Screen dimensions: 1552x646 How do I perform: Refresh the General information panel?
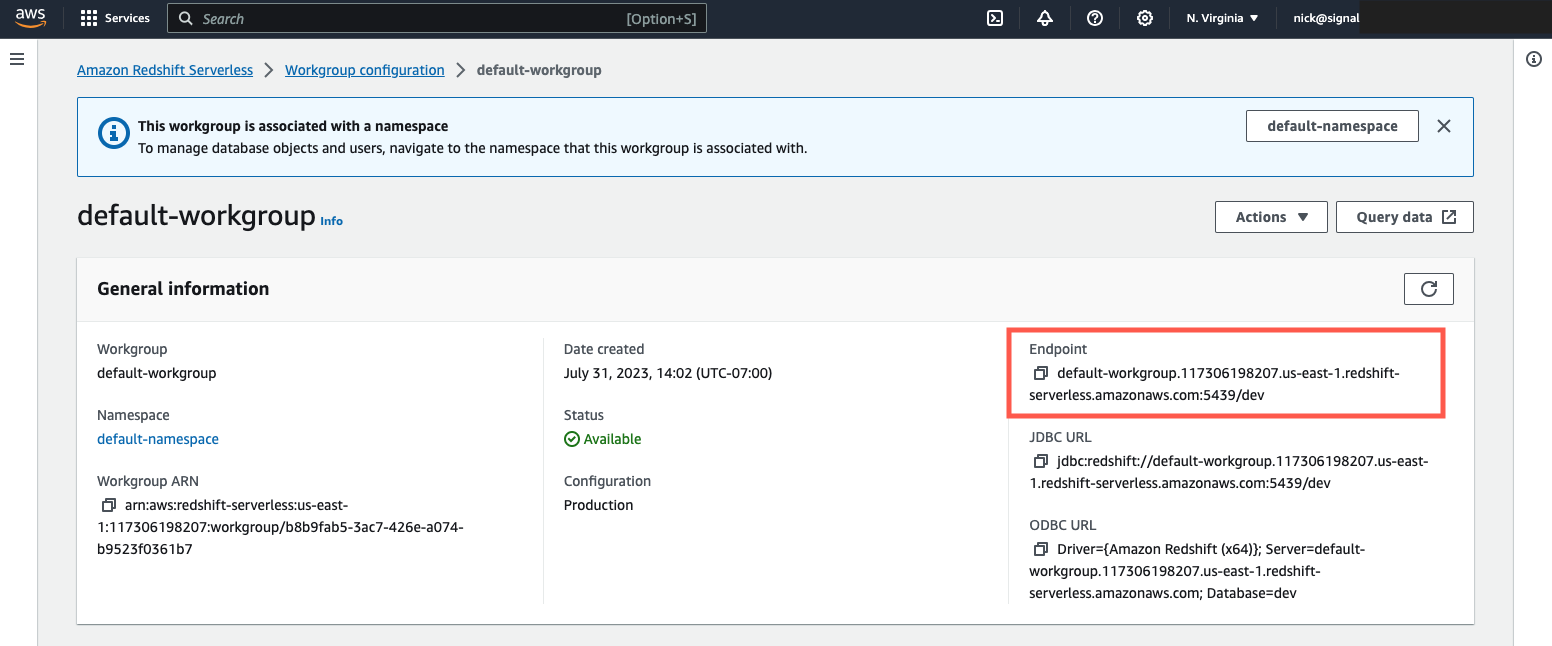pos(1428,288)
